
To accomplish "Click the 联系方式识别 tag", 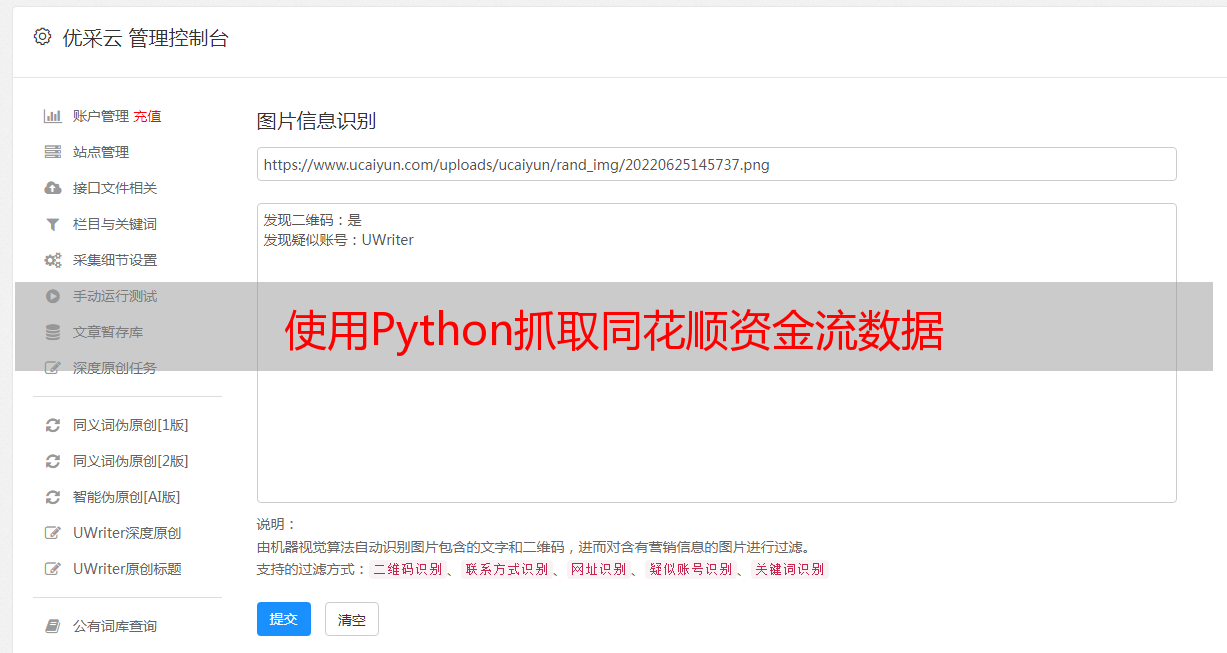I will pyautogui.click(x=506, y=569).
